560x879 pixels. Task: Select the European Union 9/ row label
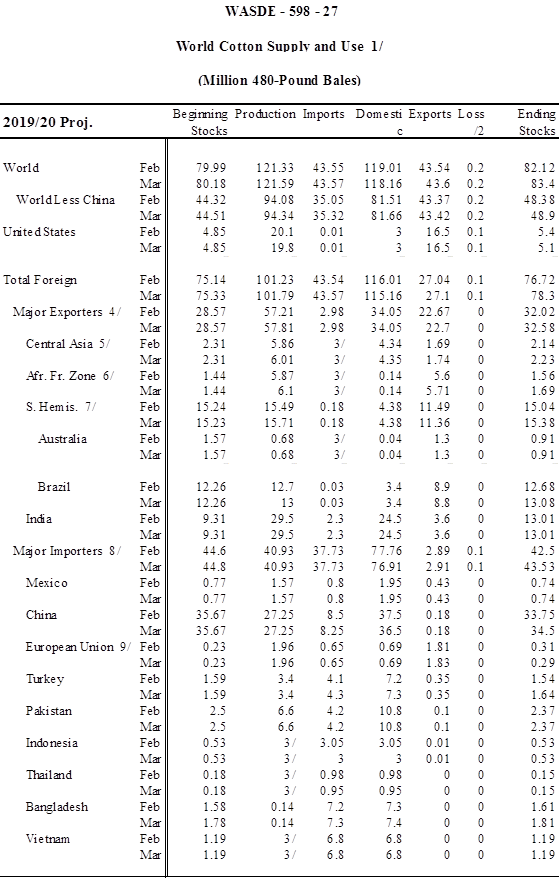click(77, 646)
